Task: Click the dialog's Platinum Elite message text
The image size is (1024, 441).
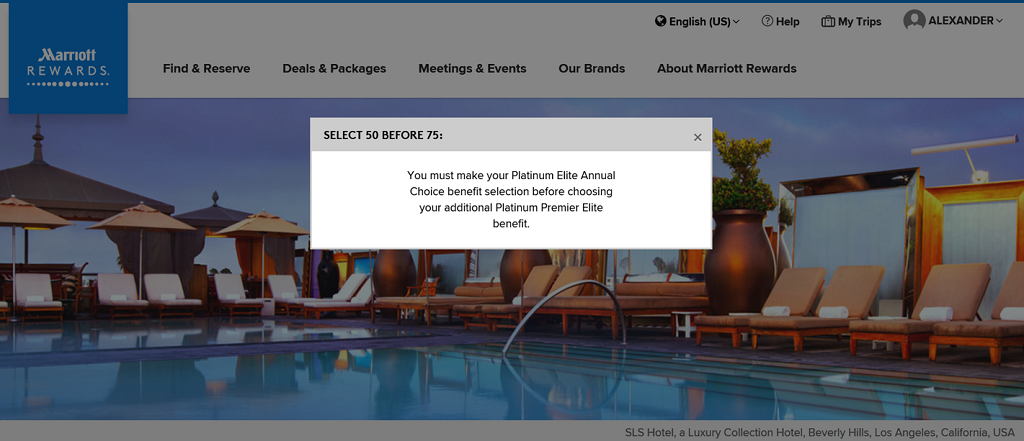Action: (511, 199)
